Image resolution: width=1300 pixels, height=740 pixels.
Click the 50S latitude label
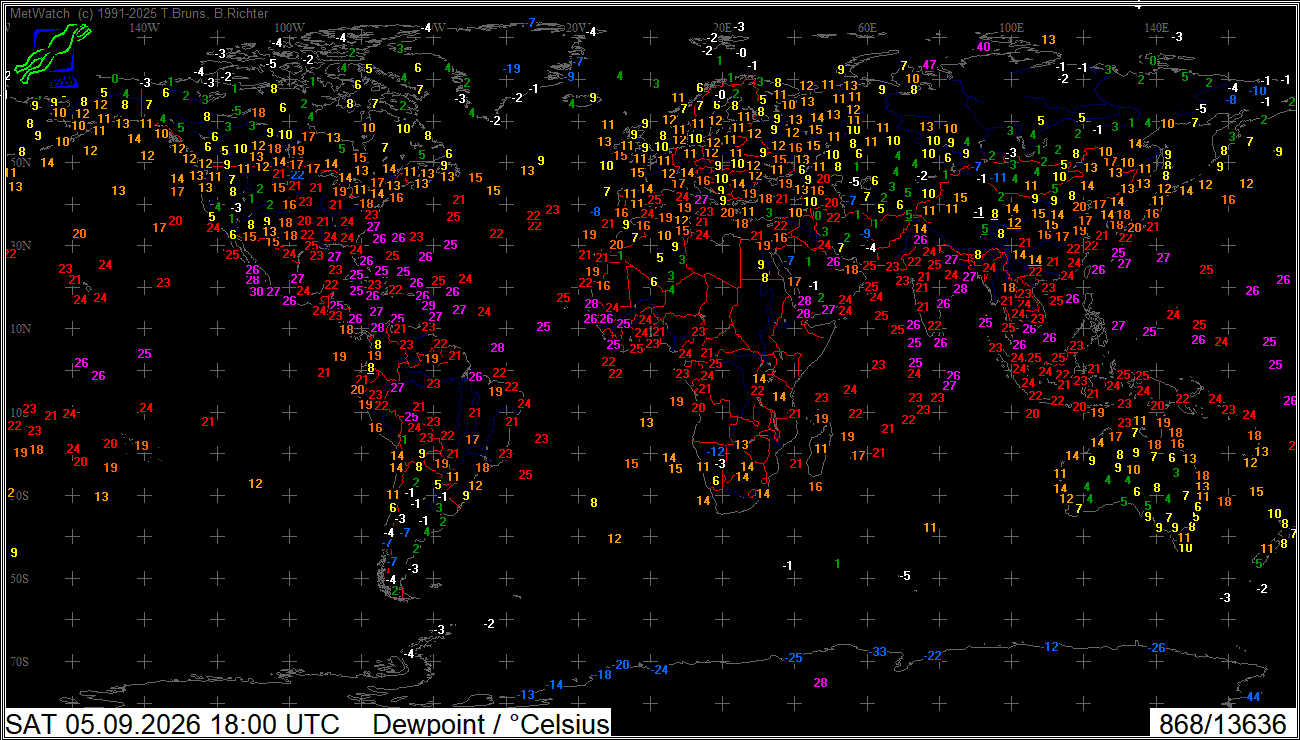pyautogui.click(x=19, y=579)
